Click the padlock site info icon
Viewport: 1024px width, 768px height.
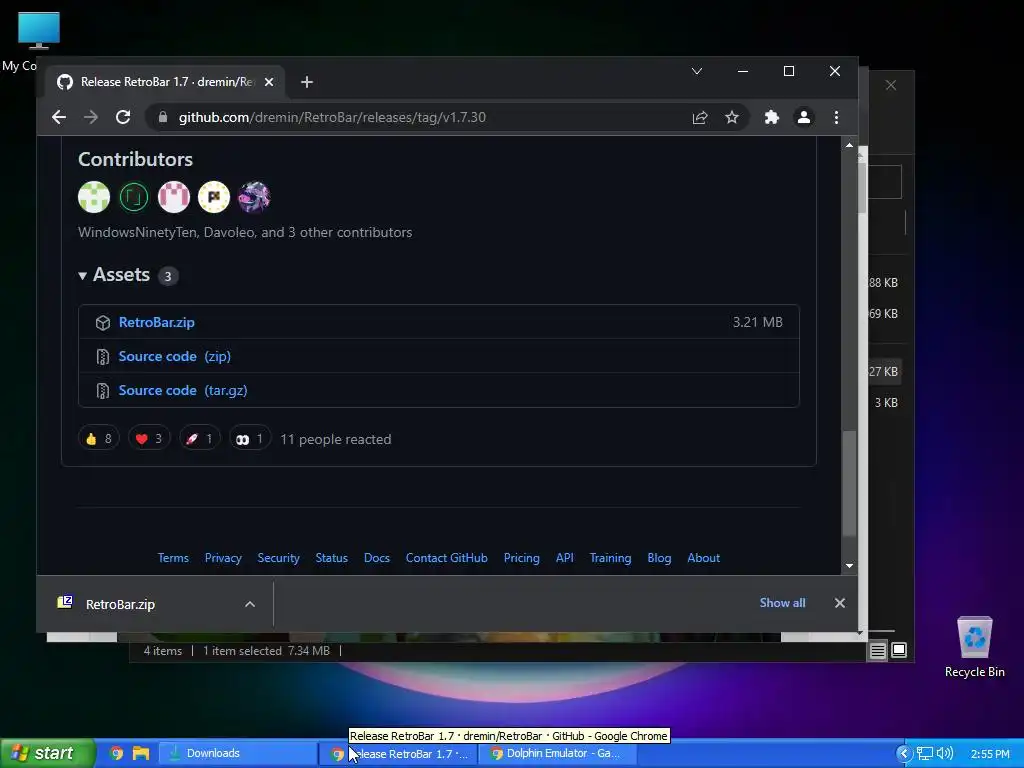[163, 117]
